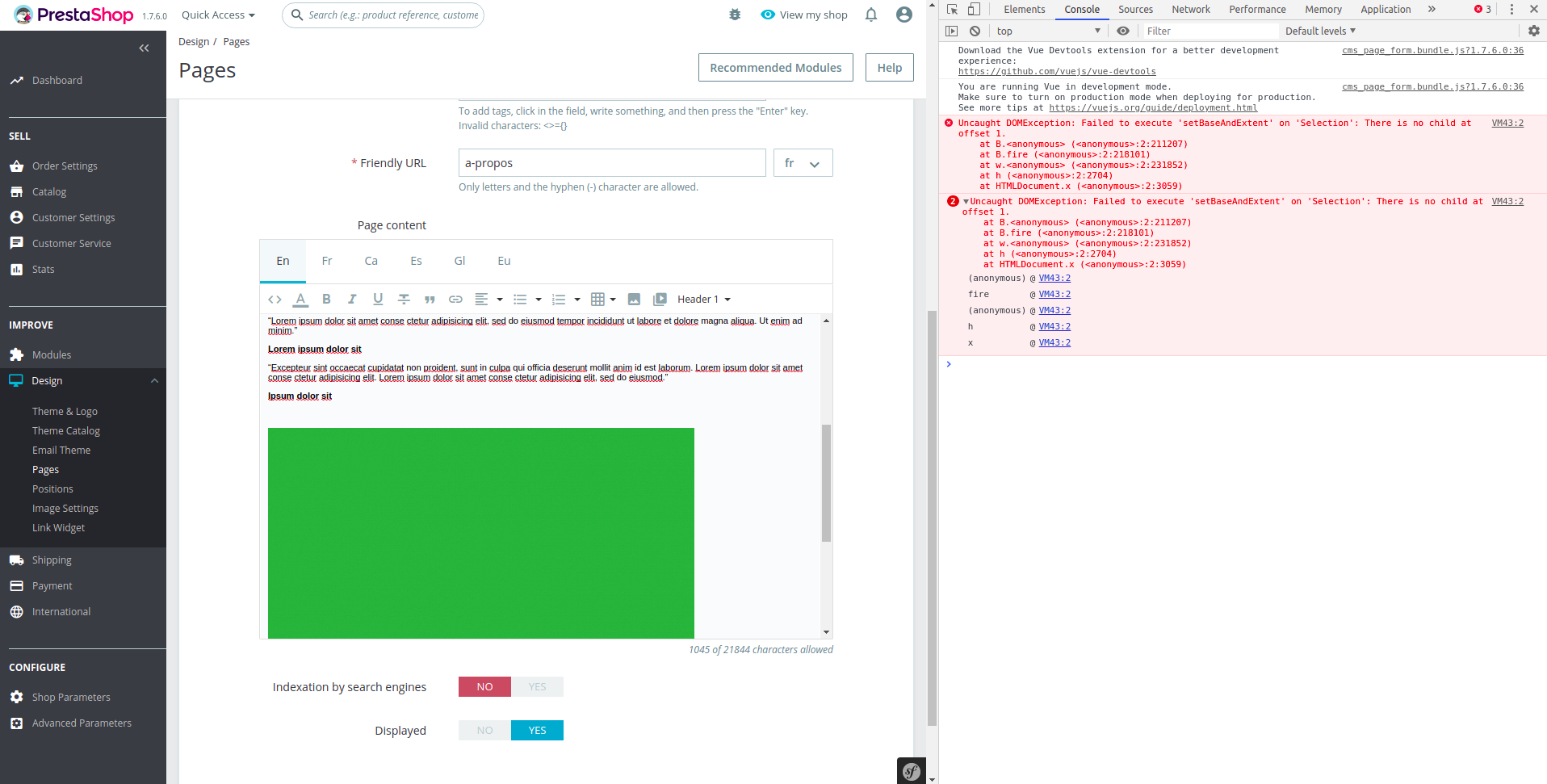
Task: Toggle underline formatting in editor
Action: 378,300
